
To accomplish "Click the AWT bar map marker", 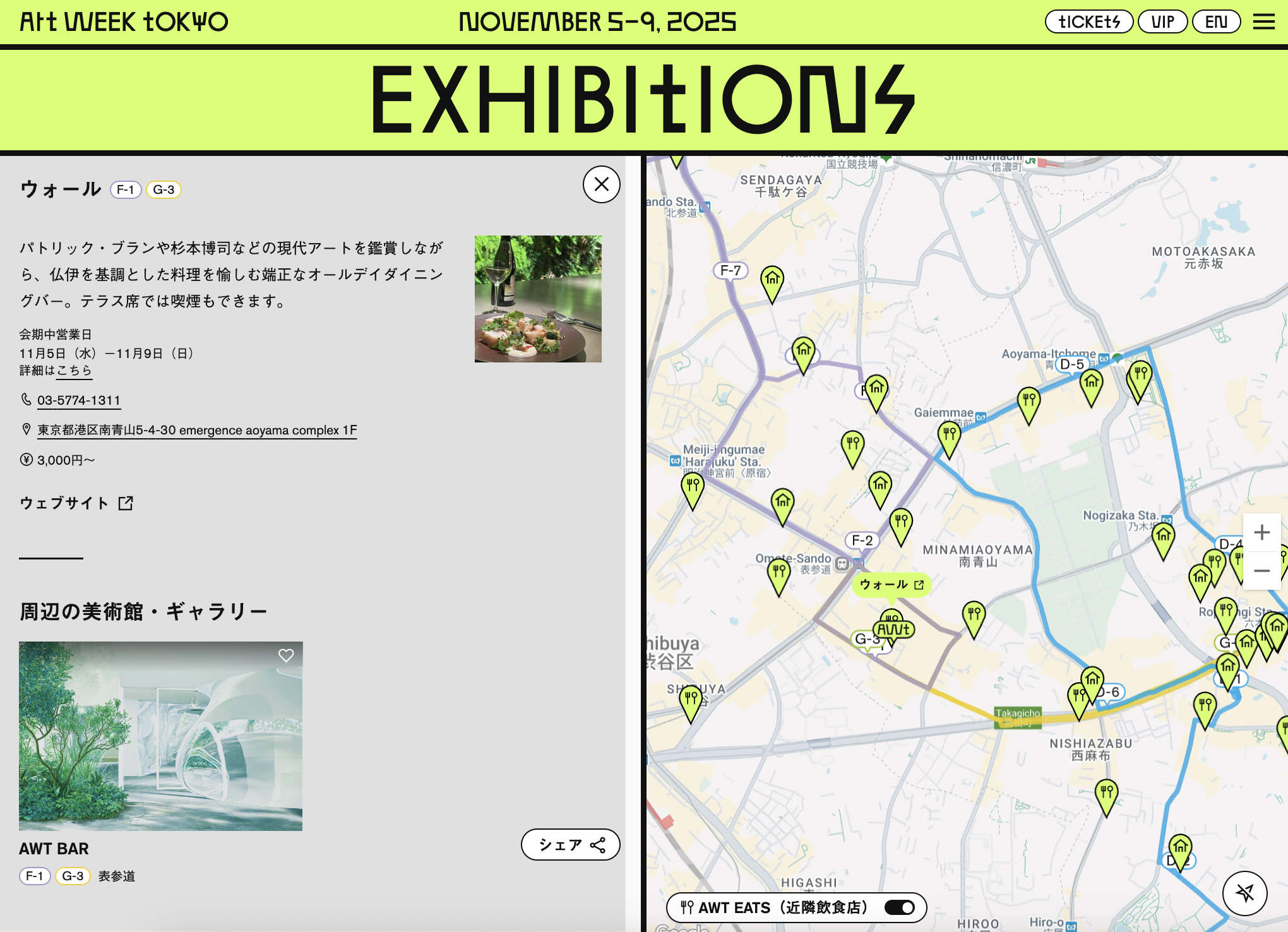I will (x=893, y=629).
